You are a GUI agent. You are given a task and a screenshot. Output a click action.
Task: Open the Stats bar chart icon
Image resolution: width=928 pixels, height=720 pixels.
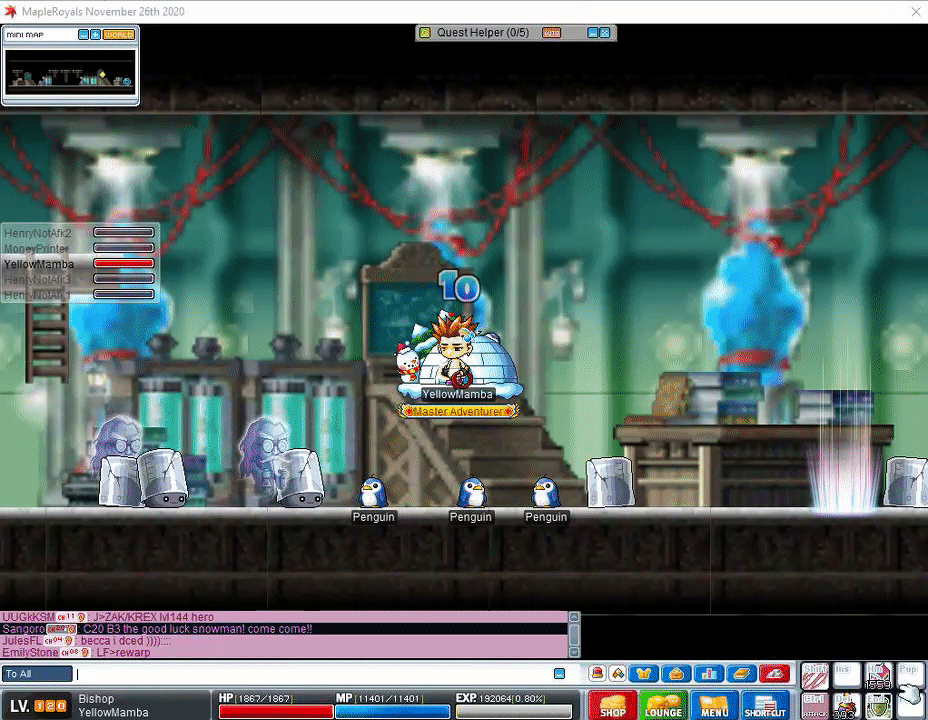(x=708, y=673)
